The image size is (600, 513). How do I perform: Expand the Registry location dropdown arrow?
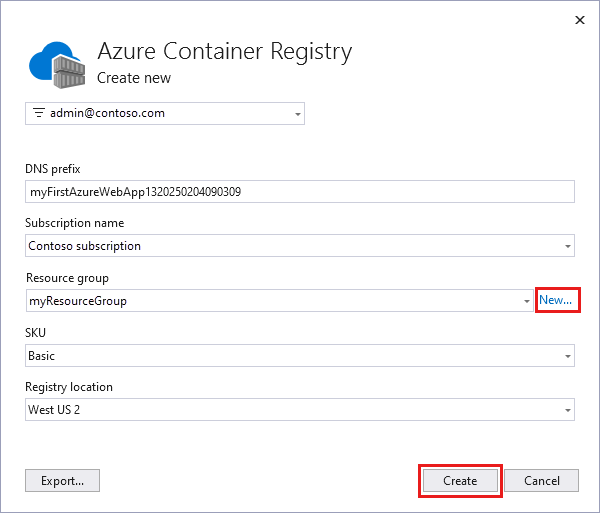pyautogui.click(x=568, y=410)
